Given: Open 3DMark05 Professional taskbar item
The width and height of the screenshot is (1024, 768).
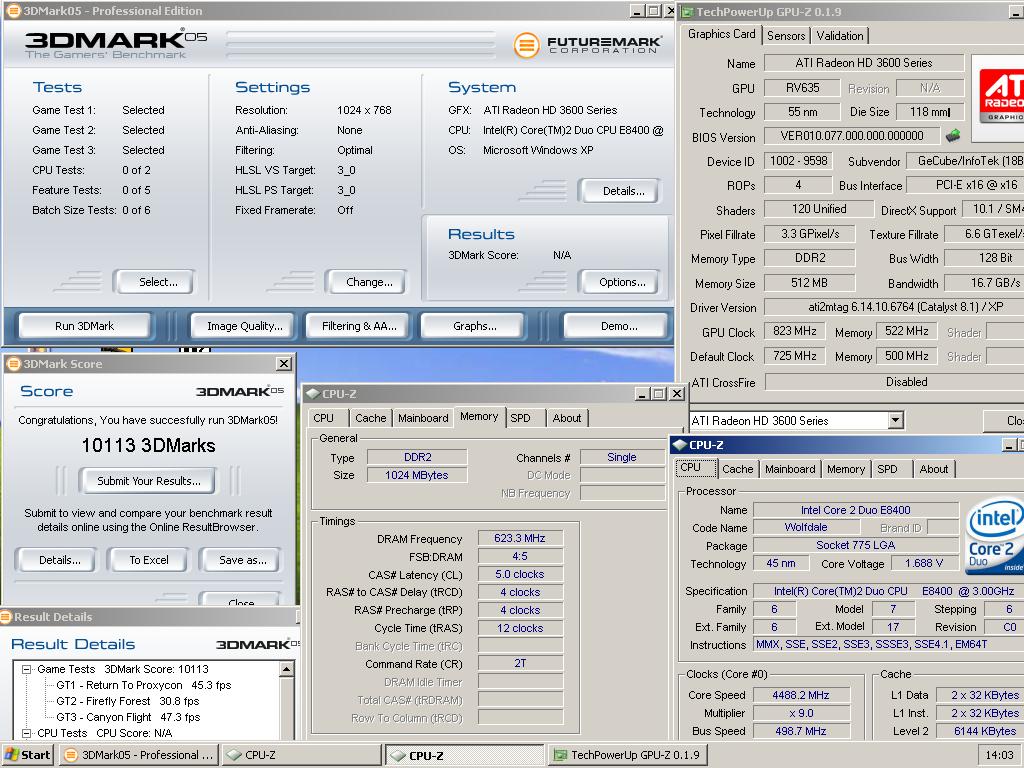Looking at the screenshot, I should click(138, 755).
